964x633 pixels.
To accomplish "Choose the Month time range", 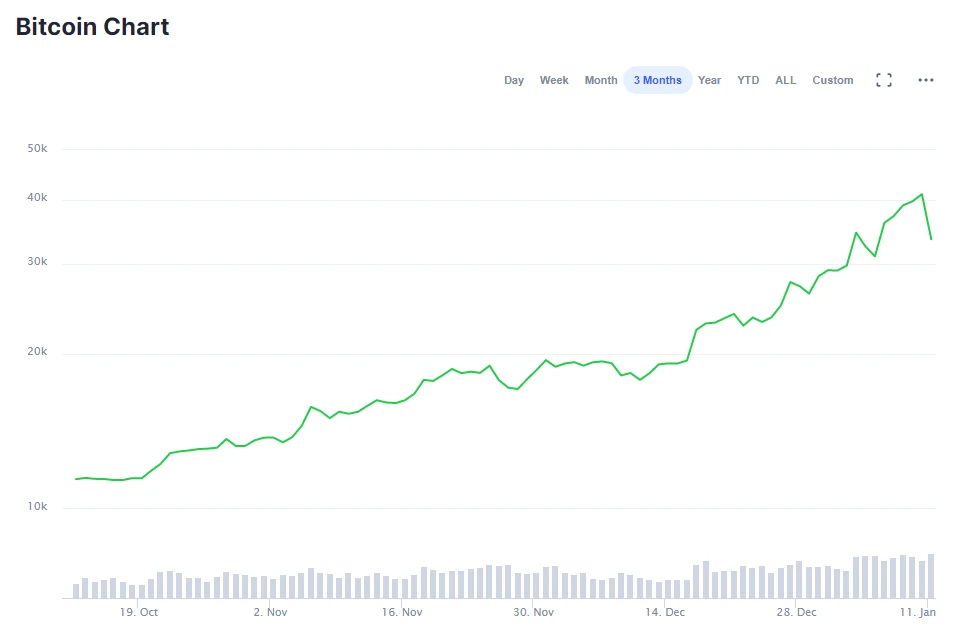I will (x=601, y=80).
